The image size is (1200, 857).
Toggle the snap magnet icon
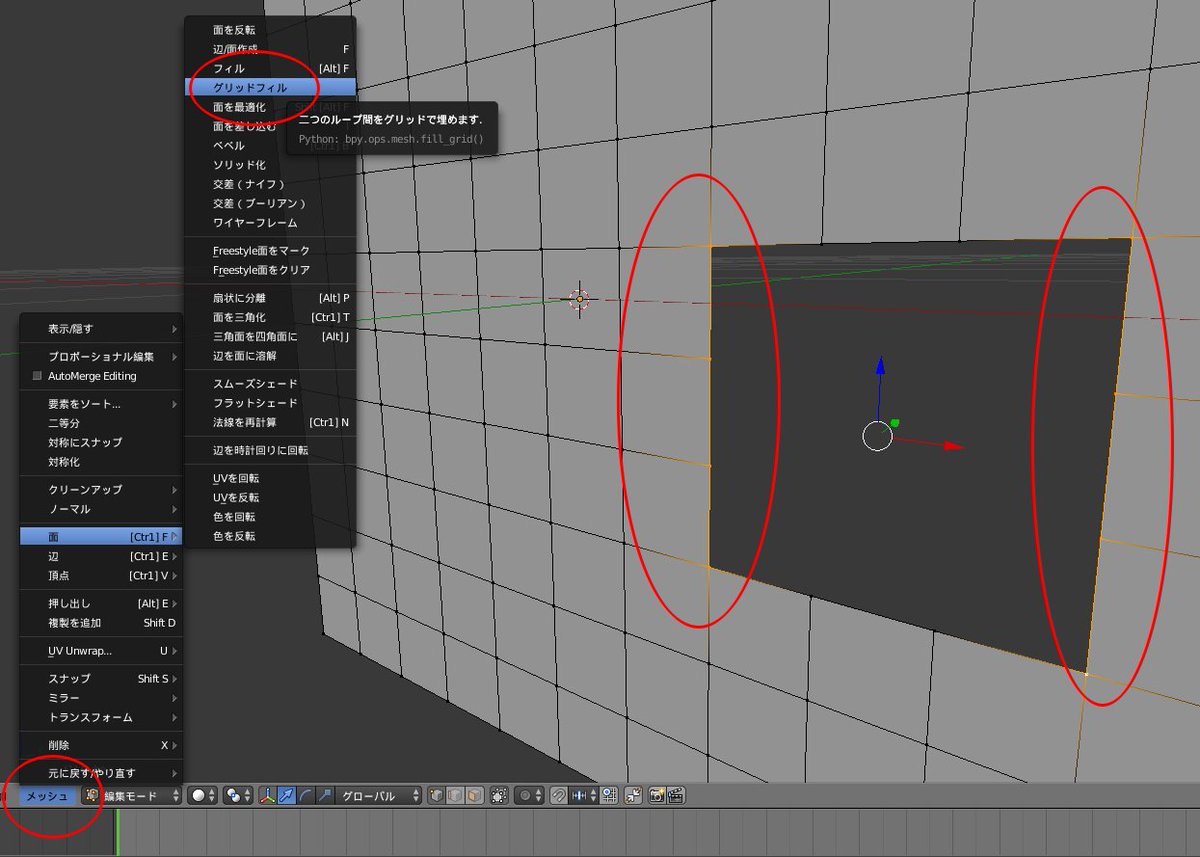coord(559,796)
